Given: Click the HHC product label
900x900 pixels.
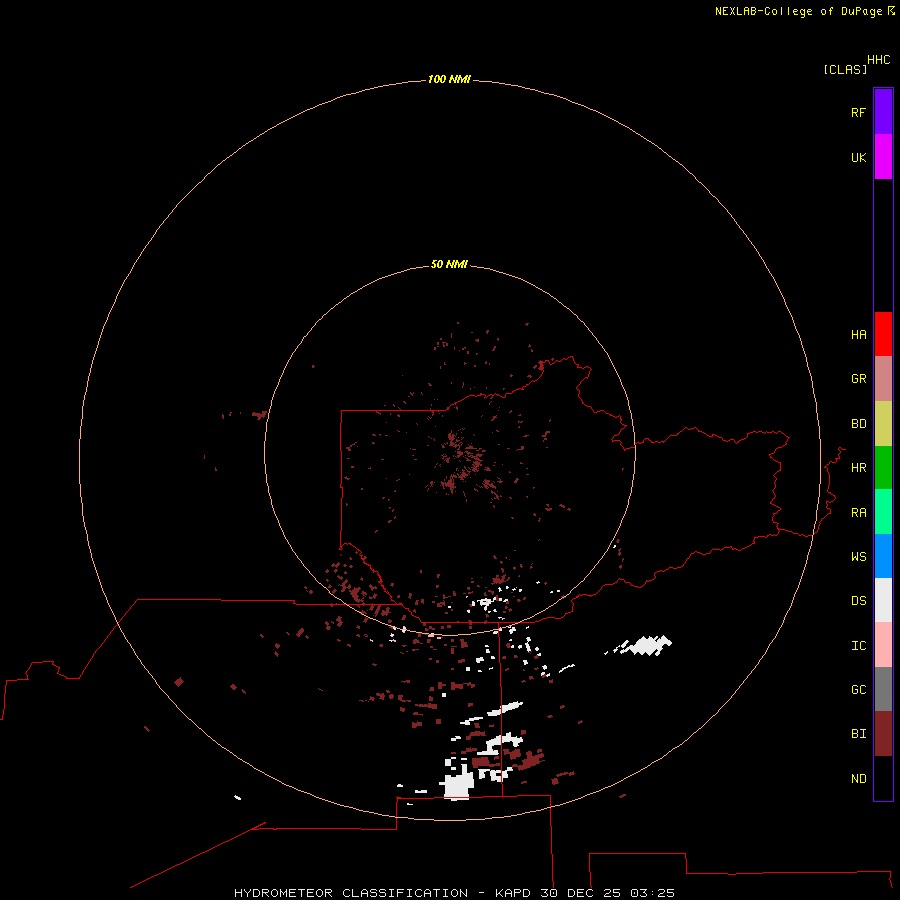Looking at the screenshot, I should click(878, 60).
